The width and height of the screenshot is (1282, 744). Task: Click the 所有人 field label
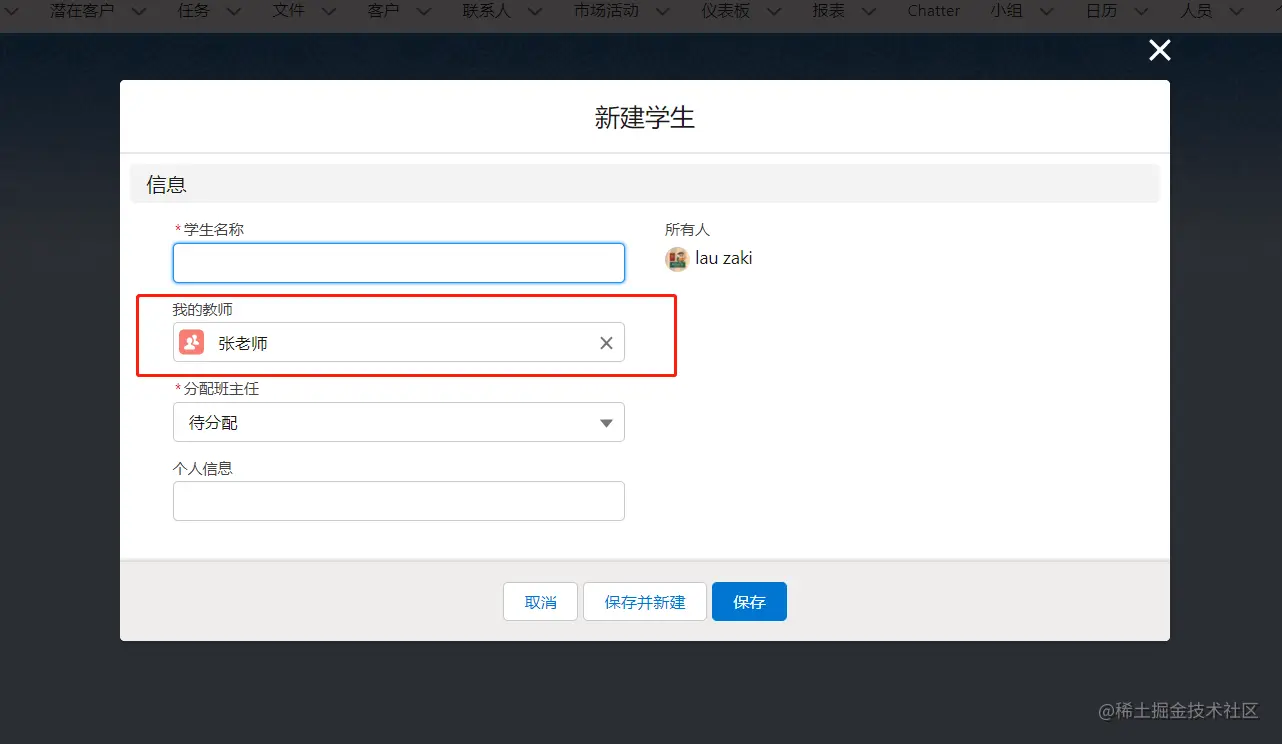(687, 229)
